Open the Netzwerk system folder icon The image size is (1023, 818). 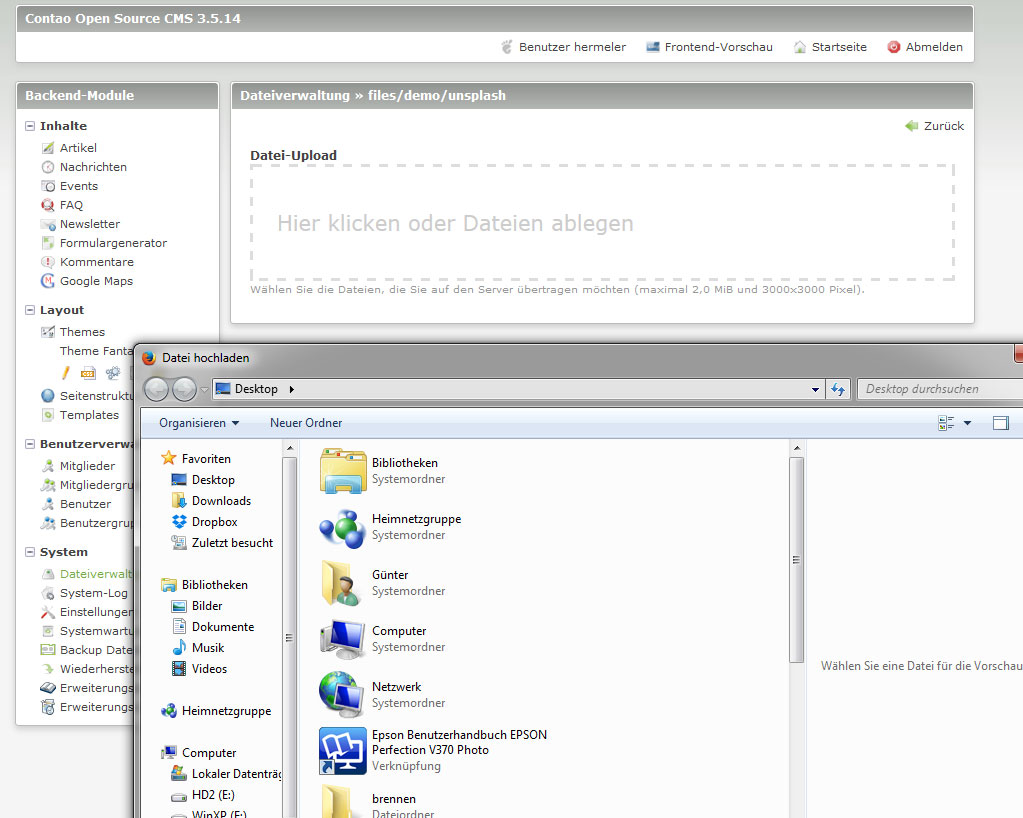click(x=342, y=694)
